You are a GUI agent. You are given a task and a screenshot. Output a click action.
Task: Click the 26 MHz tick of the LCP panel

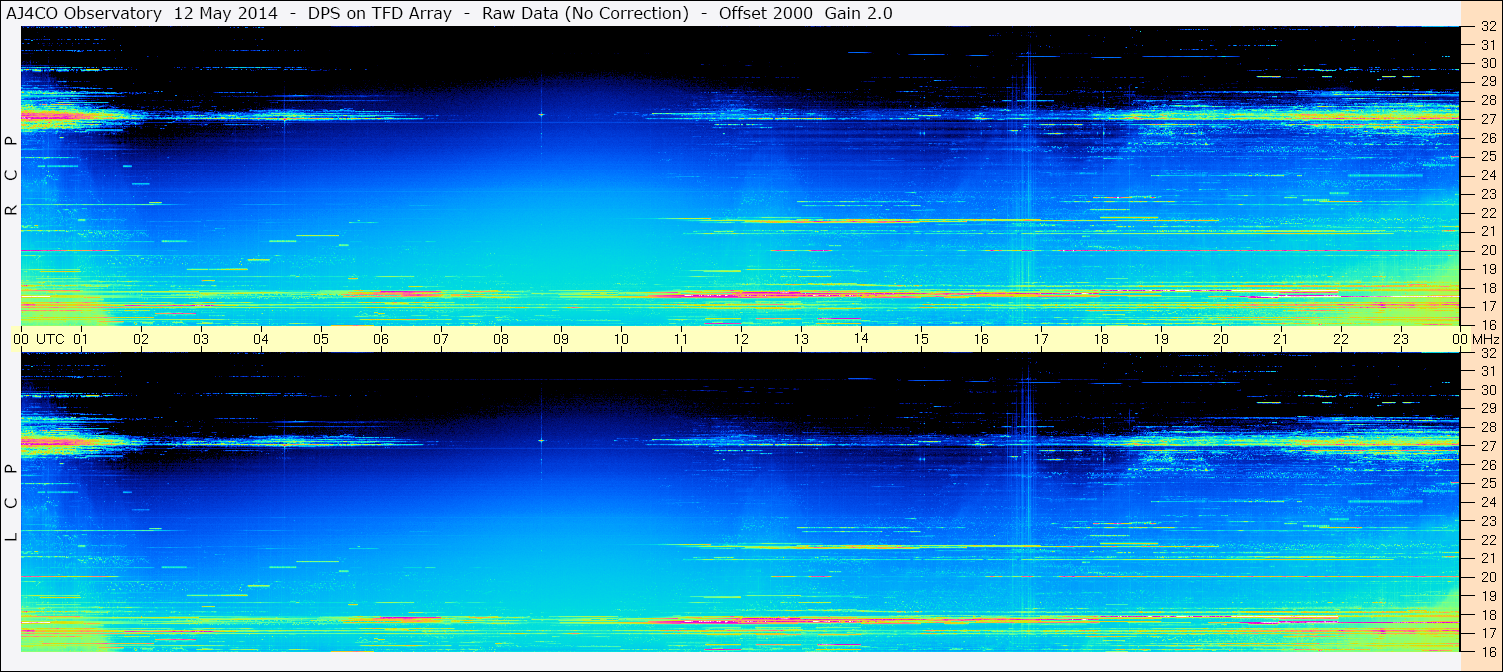pos(1487,465)
